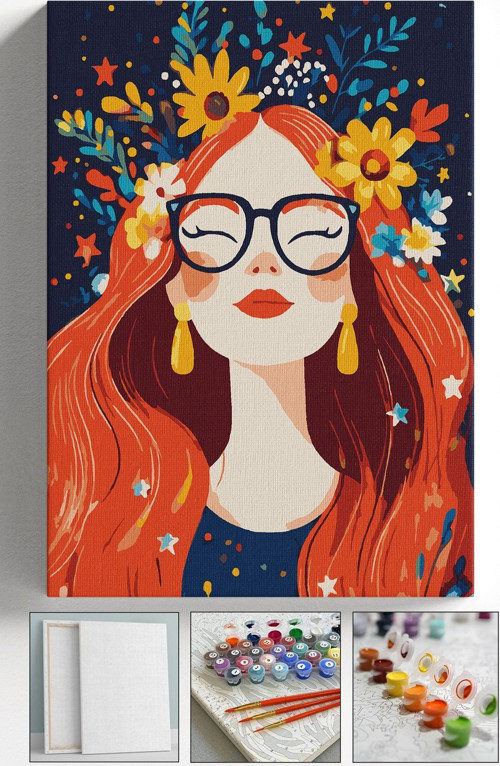Click the bridge of the navy glasses

tap(264, 214)
